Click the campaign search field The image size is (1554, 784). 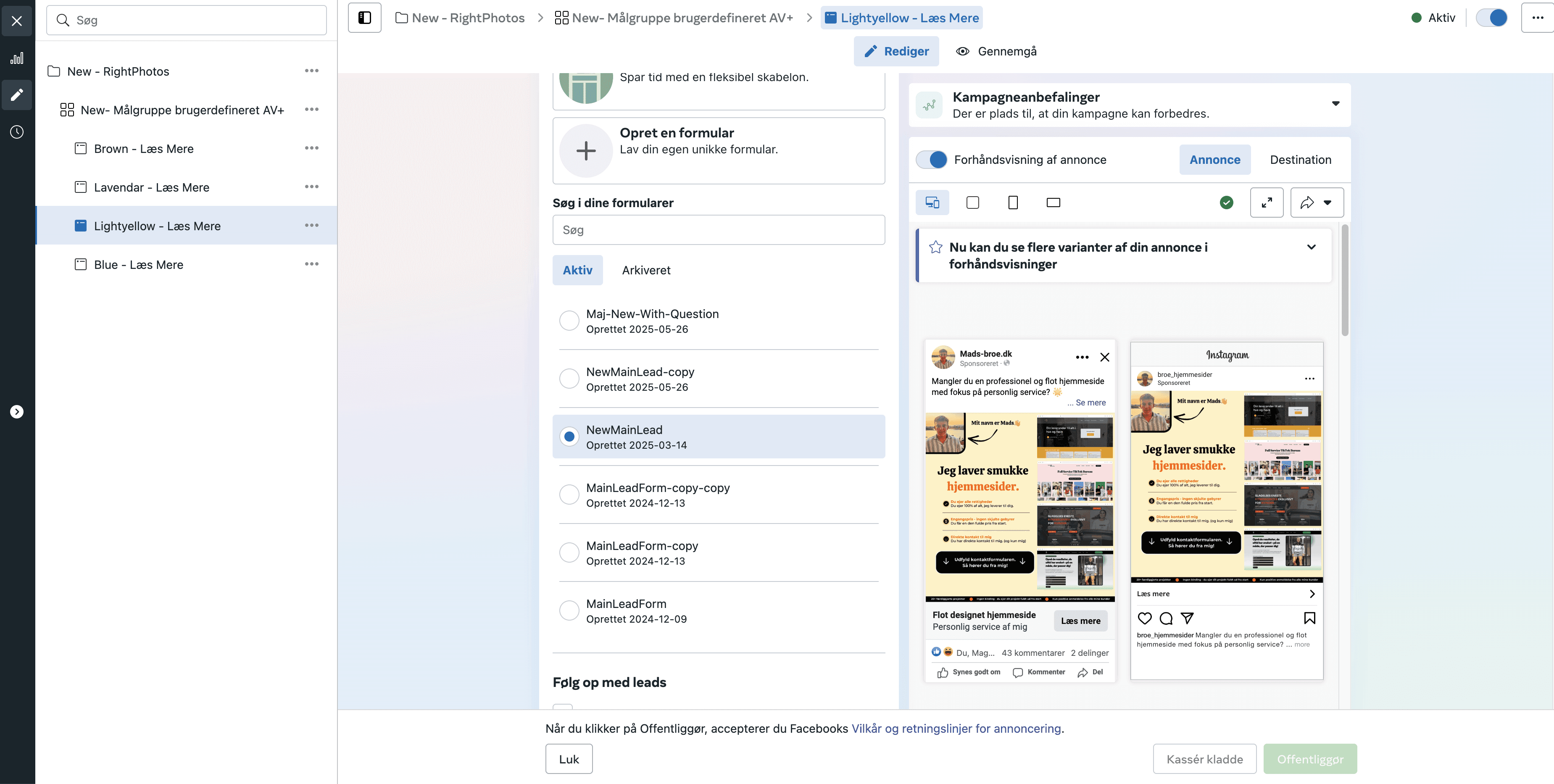coord(187,20)
